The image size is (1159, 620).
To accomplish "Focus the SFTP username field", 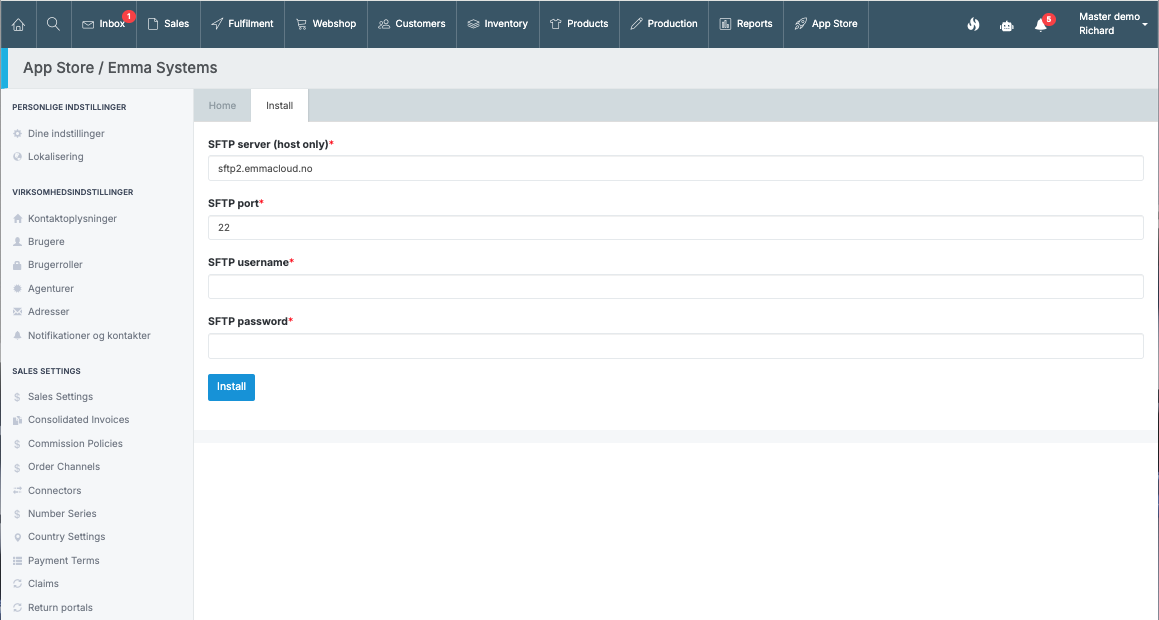I will coord(676,287).
